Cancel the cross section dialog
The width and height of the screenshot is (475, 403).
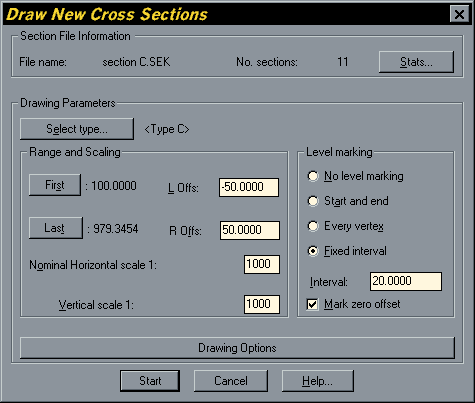coord(231,381)
